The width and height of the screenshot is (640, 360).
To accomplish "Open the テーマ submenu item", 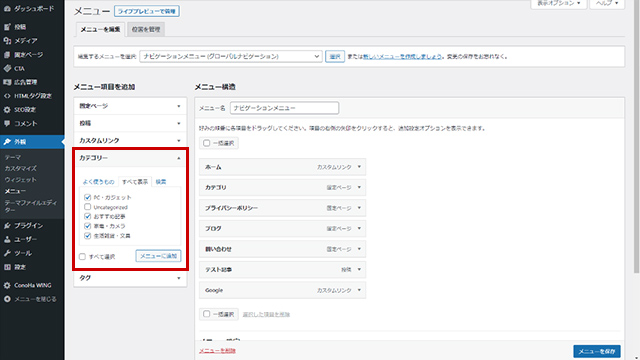I will coord(13,157).
